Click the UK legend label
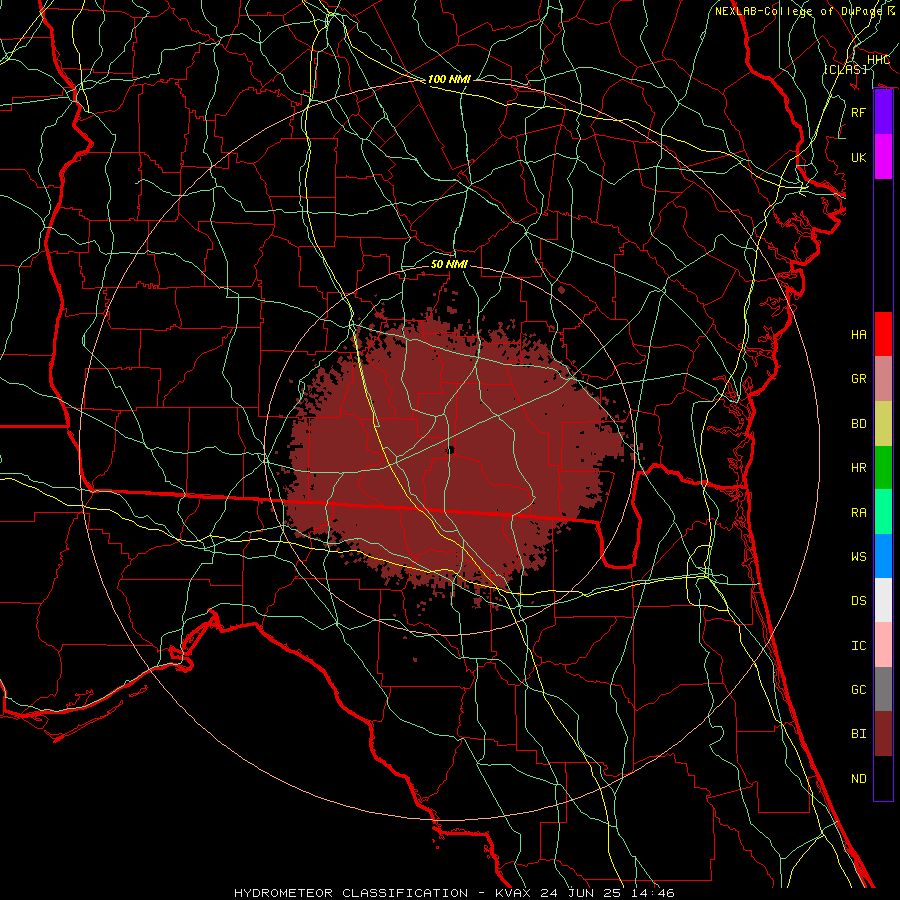 tap(859, 157)
